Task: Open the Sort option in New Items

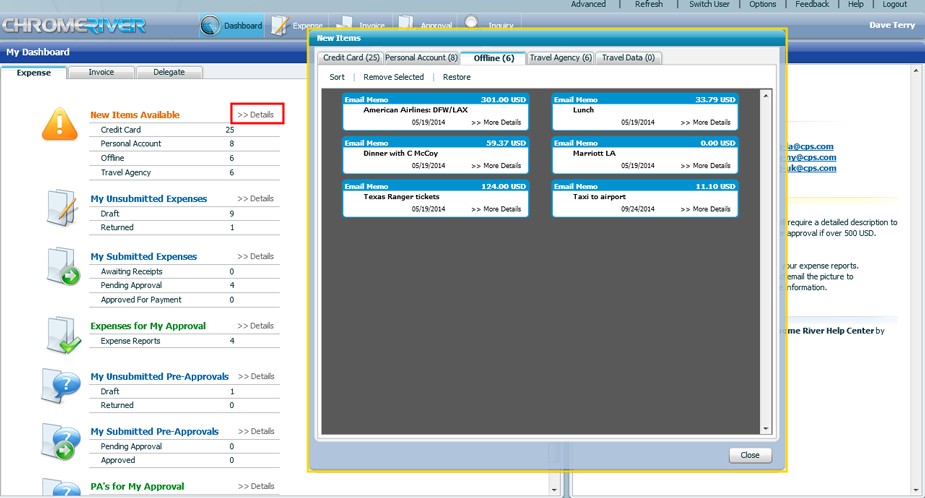Action: [x=337, y=77]
